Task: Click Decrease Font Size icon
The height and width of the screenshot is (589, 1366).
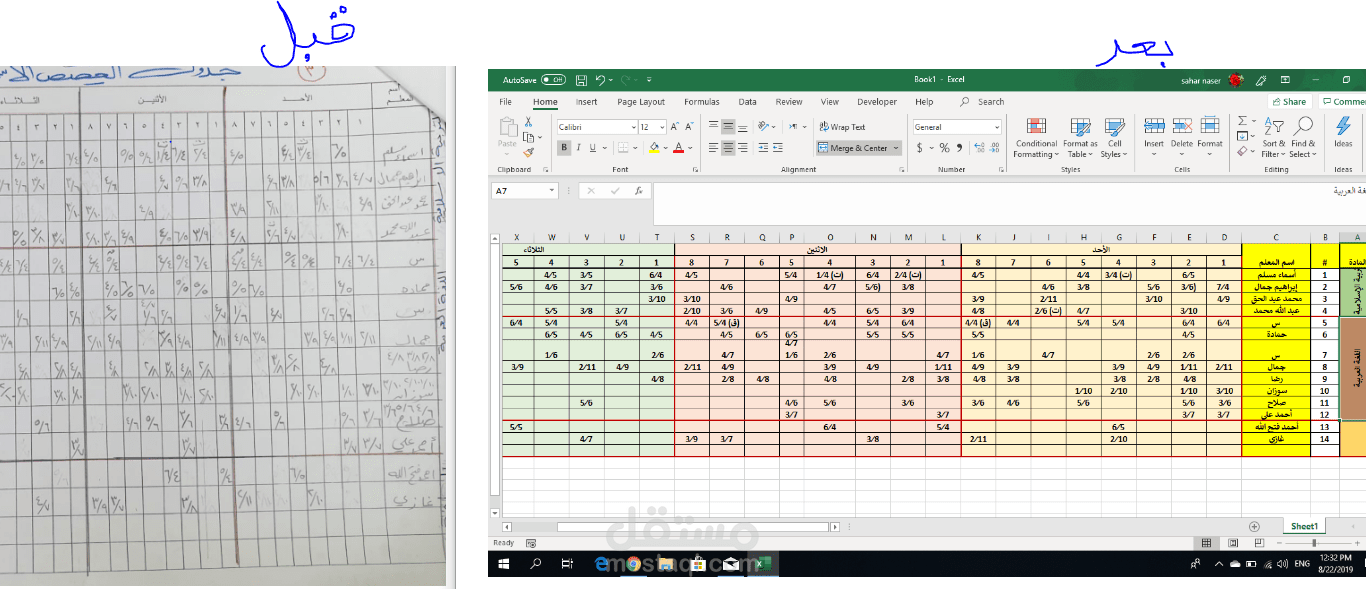Action: click(689, 127)
